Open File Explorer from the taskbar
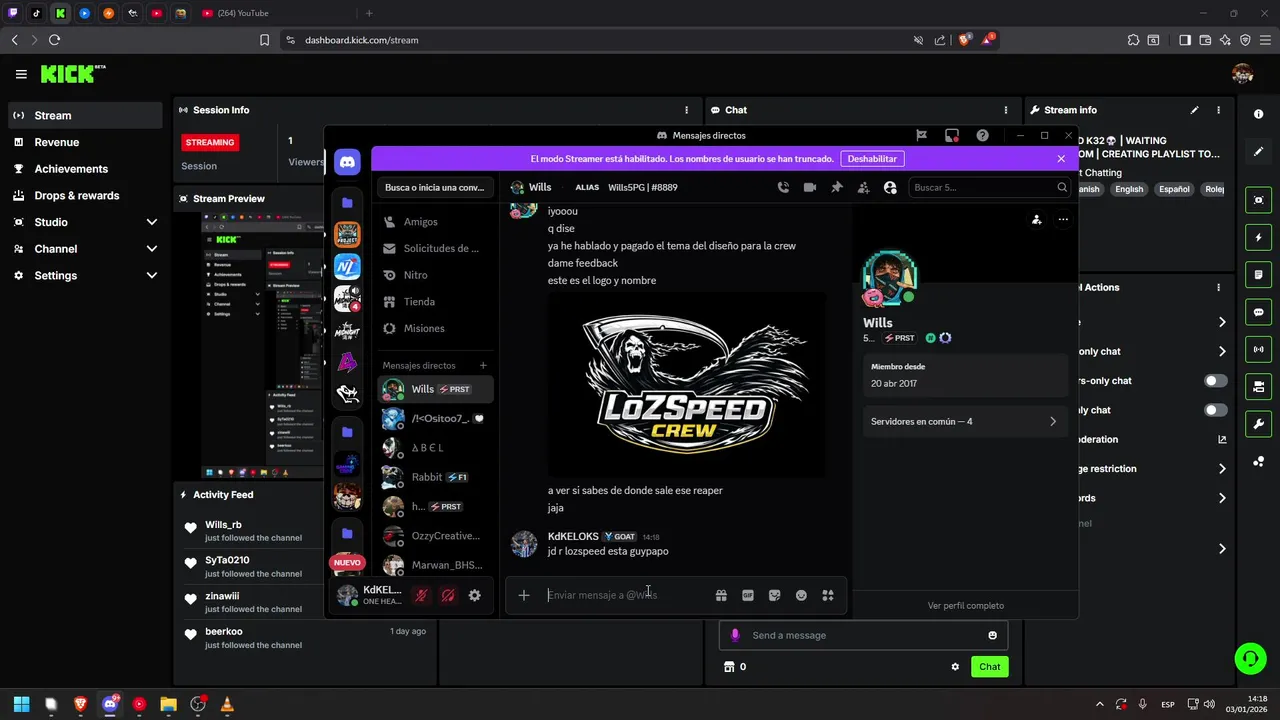 point(168,704)
